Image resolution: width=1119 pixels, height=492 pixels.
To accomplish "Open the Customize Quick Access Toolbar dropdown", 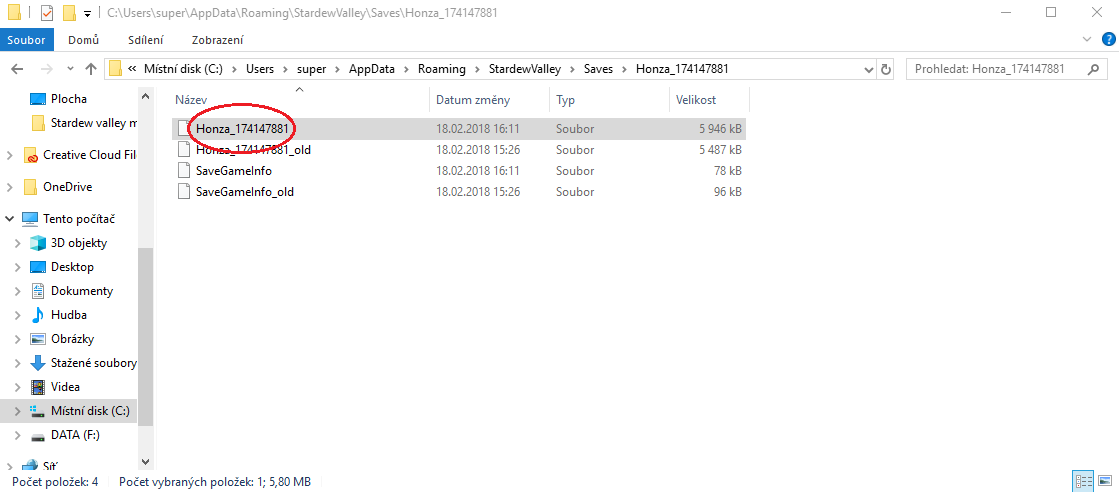I will (87, 14).
